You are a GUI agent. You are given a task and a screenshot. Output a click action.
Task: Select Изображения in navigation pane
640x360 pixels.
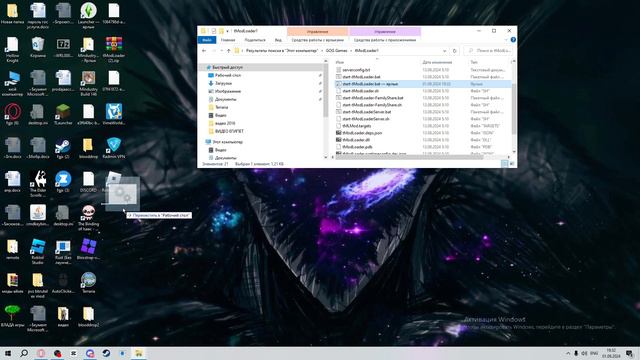[x=228, y=91]
